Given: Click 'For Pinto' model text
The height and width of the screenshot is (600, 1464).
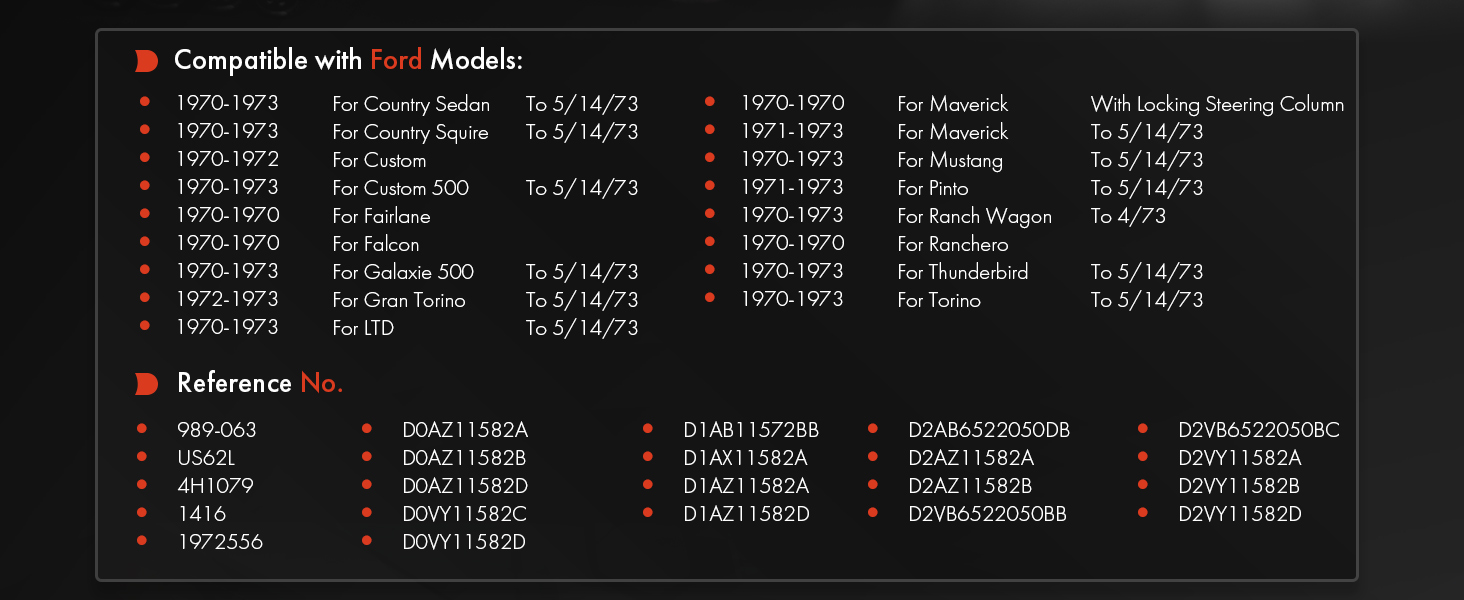Looking at the screenshot, I should (933, 188).
